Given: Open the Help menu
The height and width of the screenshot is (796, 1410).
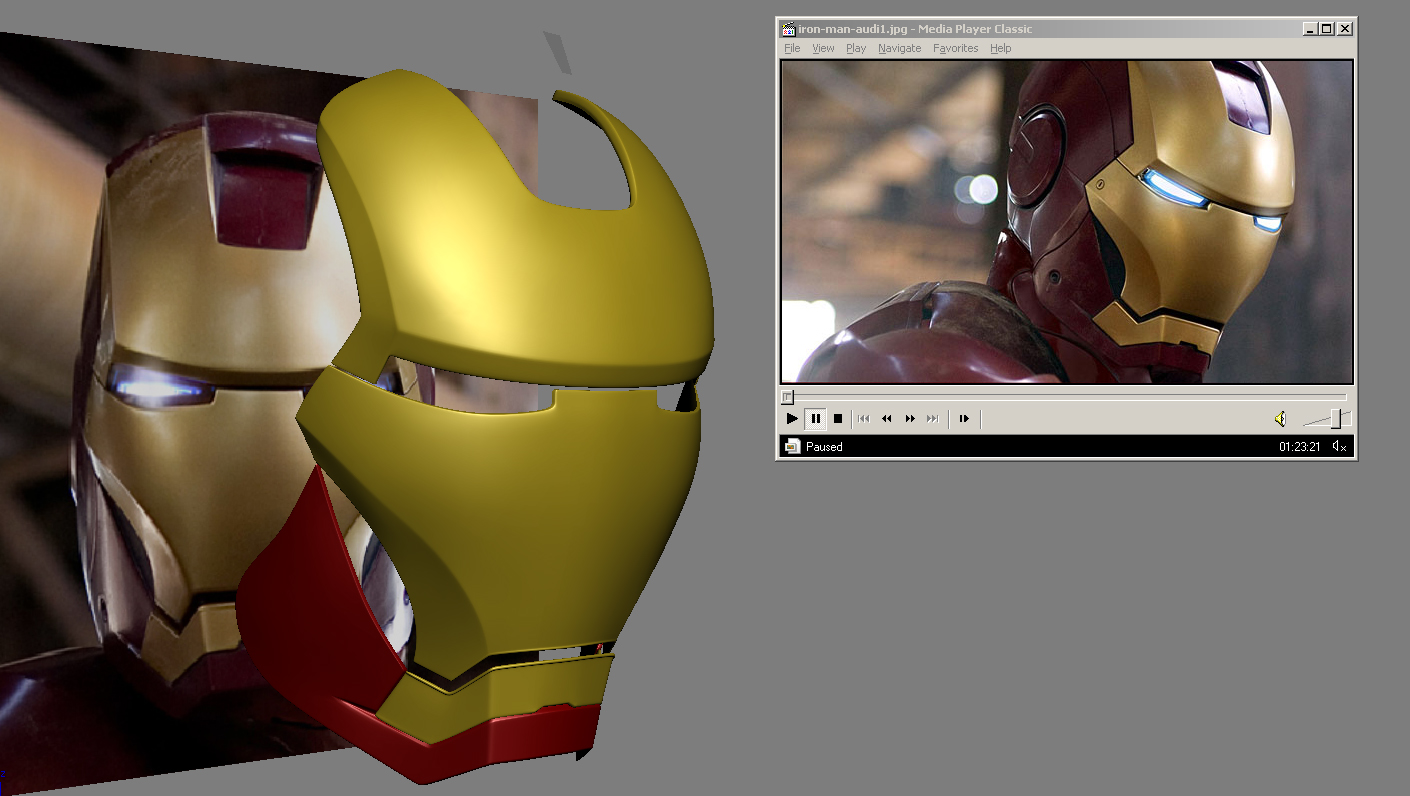Looking at the screenshot, I should click(x=1001, y=48).
